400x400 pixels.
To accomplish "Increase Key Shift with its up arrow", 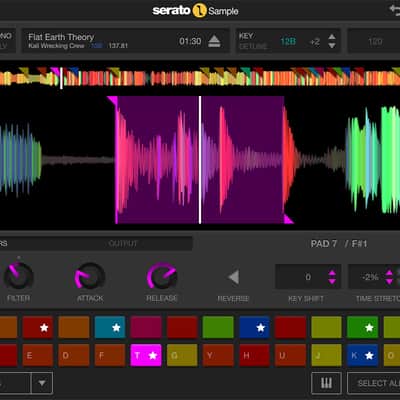I will click(x=332, y=273).
